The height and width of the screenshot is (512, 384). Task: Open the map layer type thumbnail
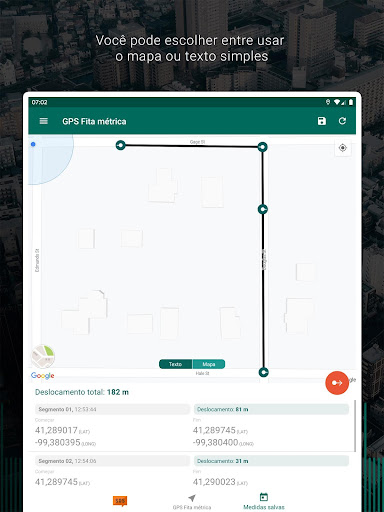43,357
